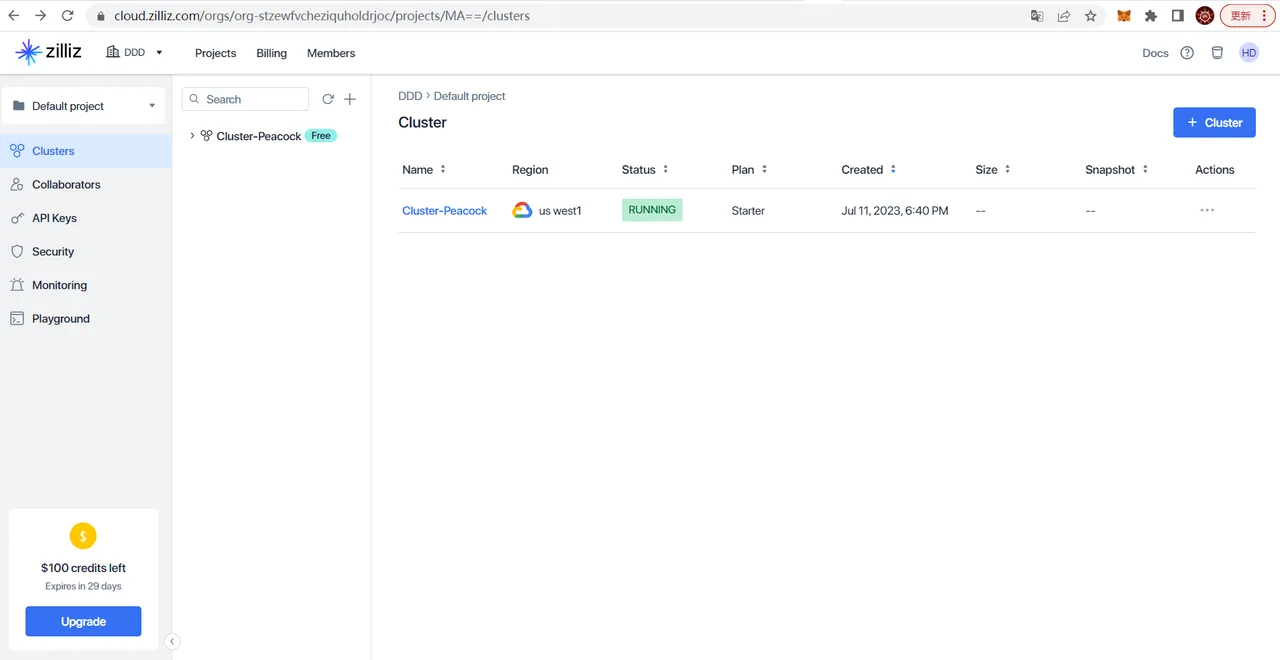This screenshot has width=1280, height=660.
Task: Open the Members page
Action: [x=331, y=53]
